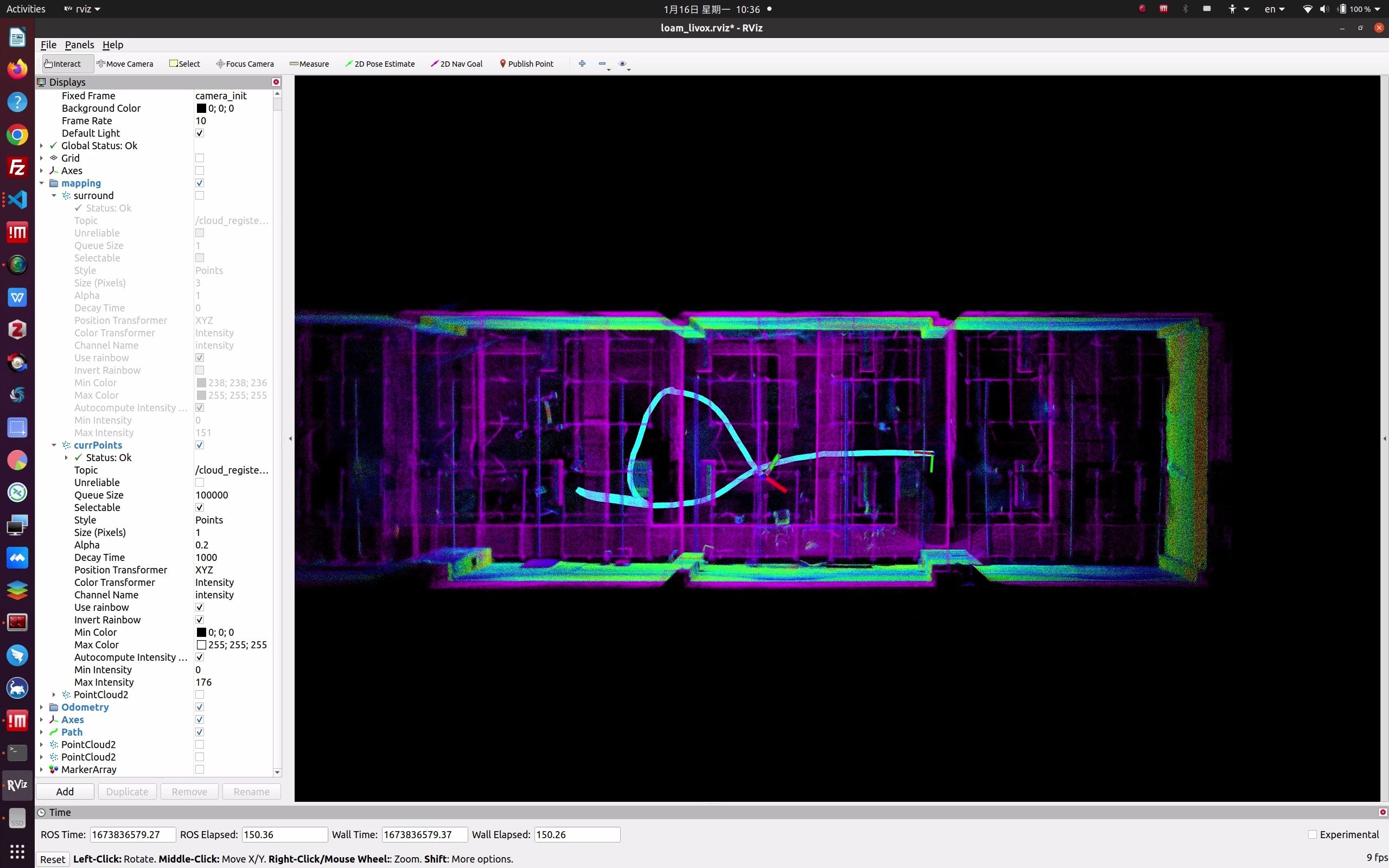This screenshot has width=1389, height=868.
Task: Click the plus add-tool icon in toolbar
Action: (x=582, y=63)
